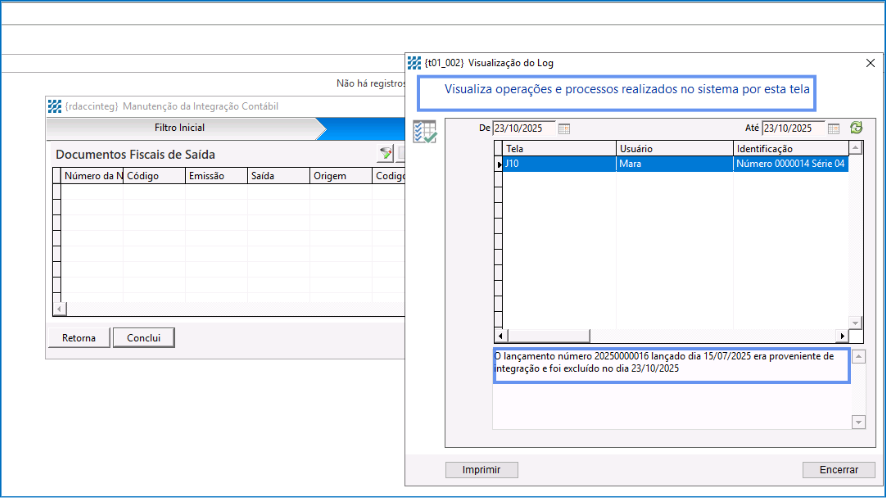This screenshot has height=498, width=886.
Task: Open the calendar picker for the Até date
Action: (833, 128)
